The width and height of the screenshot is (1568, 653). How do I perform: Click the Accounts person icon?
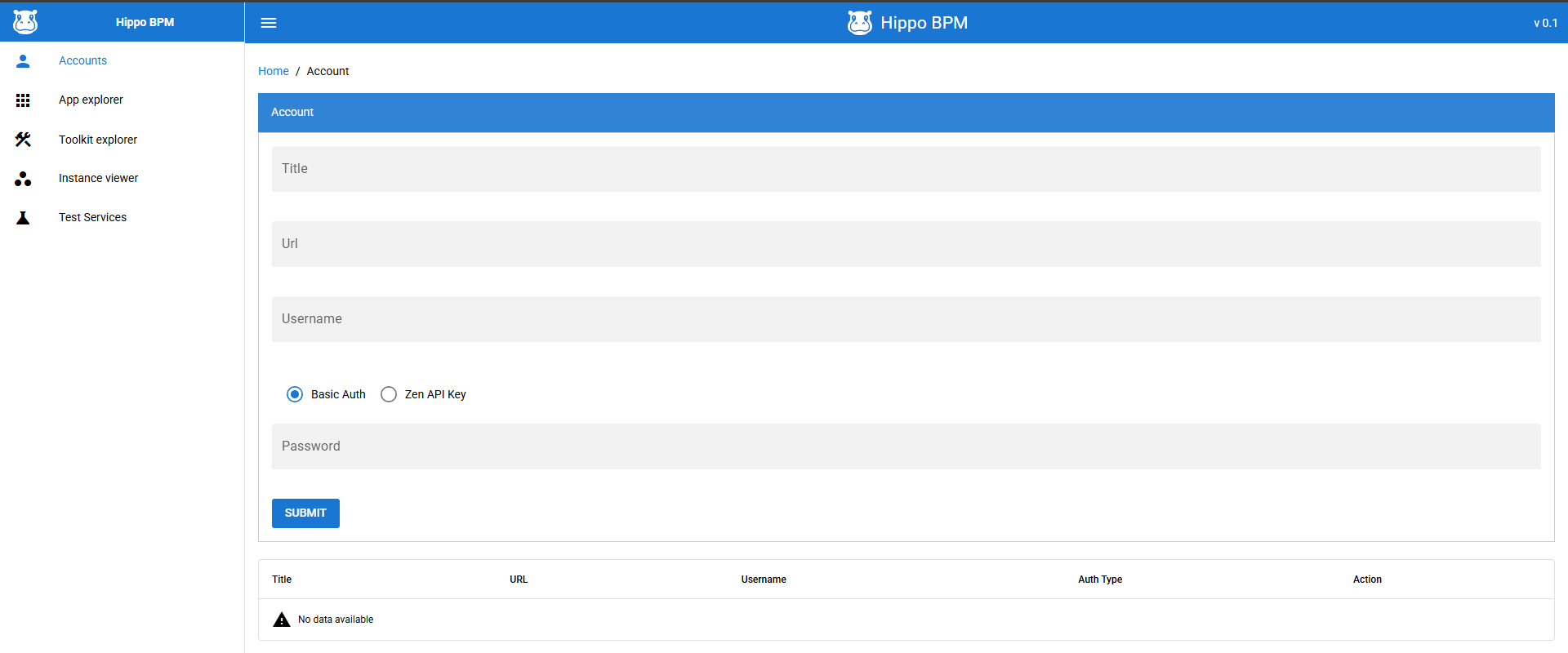(x=23, y=60)
